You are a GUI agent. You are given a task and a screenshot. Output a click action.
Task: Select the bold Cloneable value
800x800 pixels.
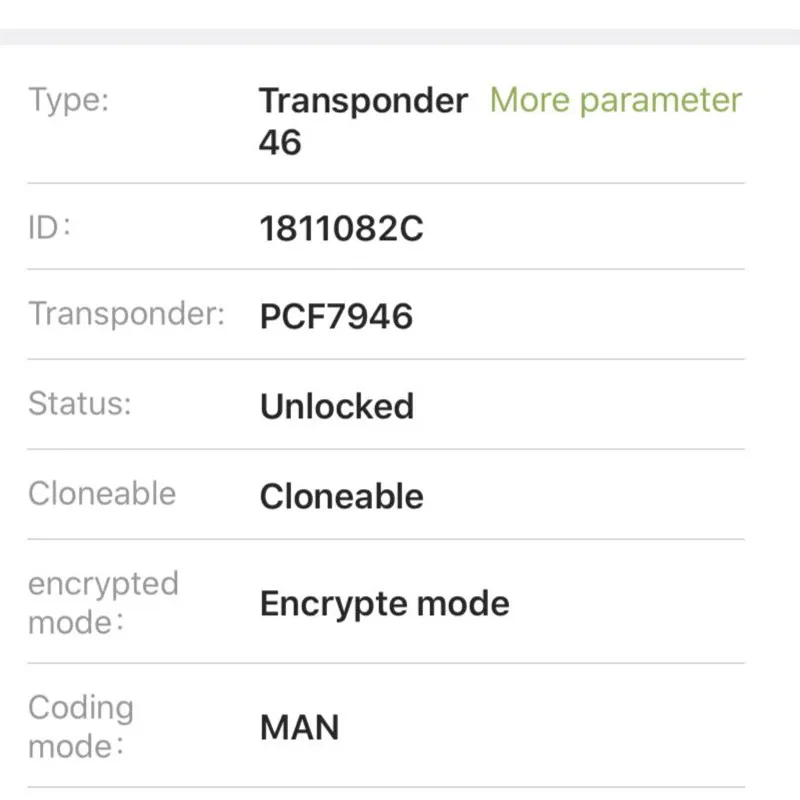(x=341, y=496)
